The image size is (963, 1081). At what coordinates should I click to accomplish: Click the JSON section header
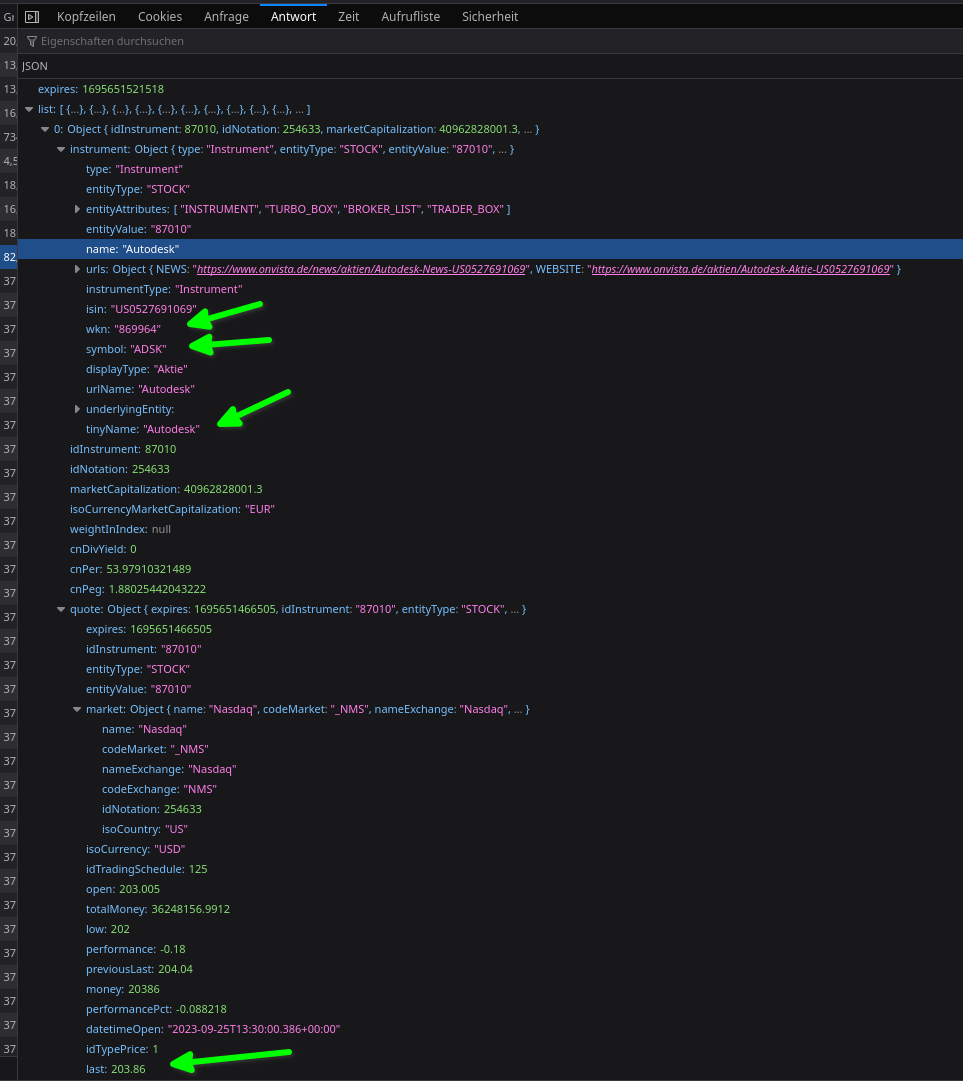490,66
